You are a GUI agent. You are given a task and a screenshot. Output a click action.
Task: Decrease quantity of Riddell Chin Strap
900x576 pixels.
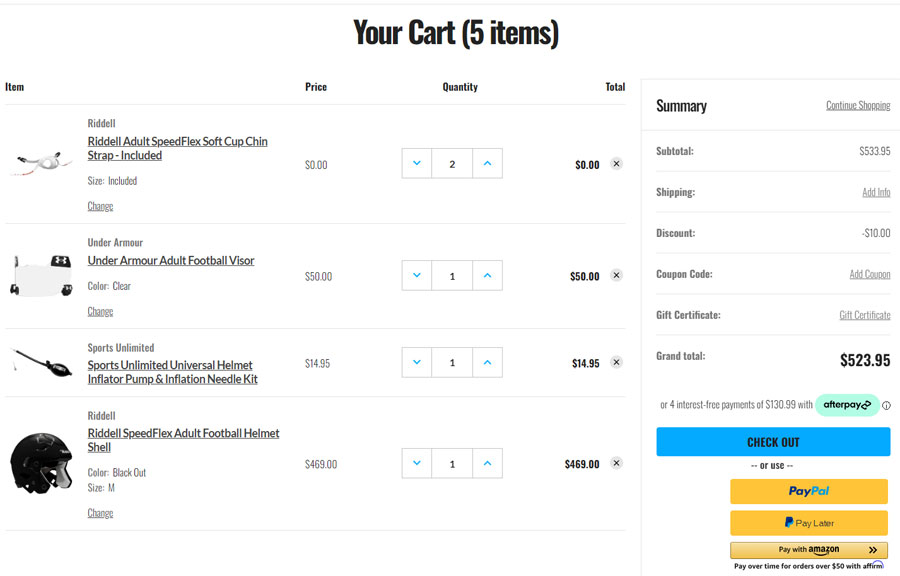[417, 164]
